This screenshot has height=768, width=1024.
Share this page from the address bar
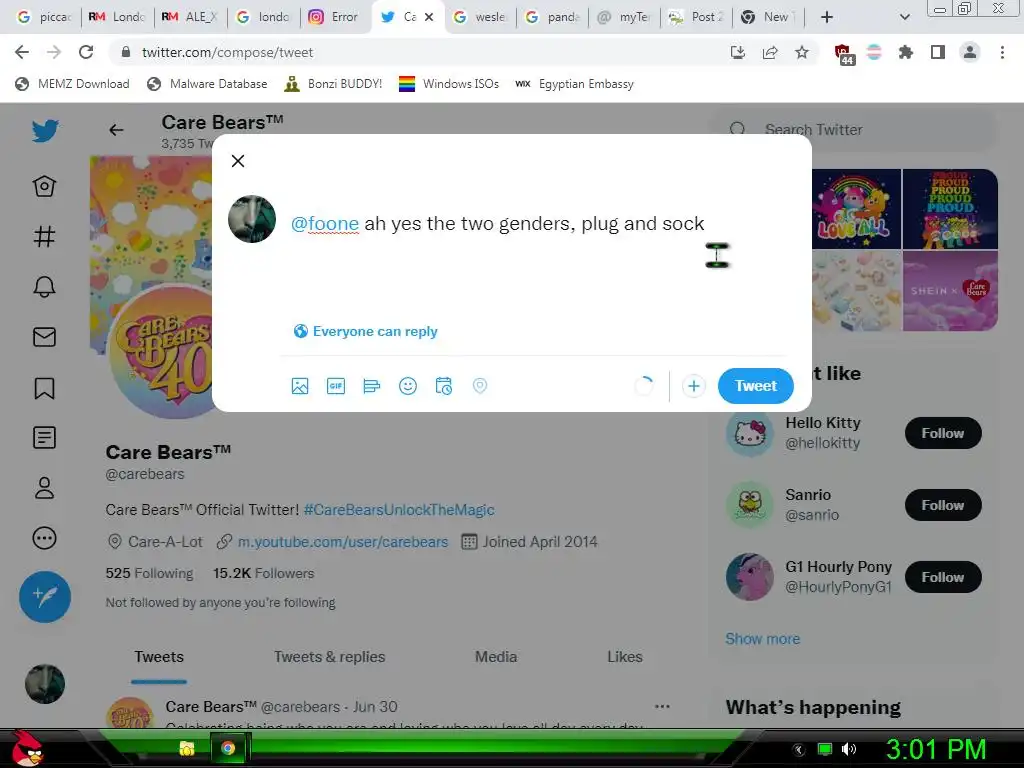click(770, 52)
